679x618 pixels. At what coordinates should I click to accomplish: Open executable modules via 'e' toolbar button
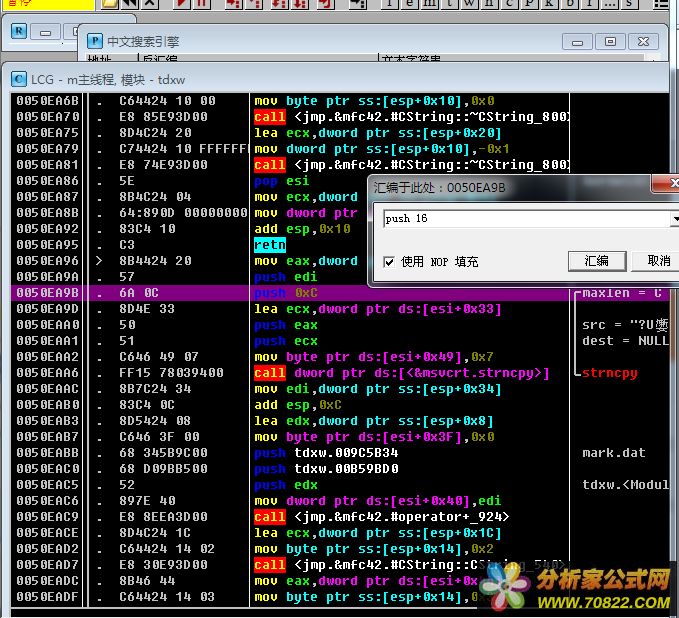409,3
